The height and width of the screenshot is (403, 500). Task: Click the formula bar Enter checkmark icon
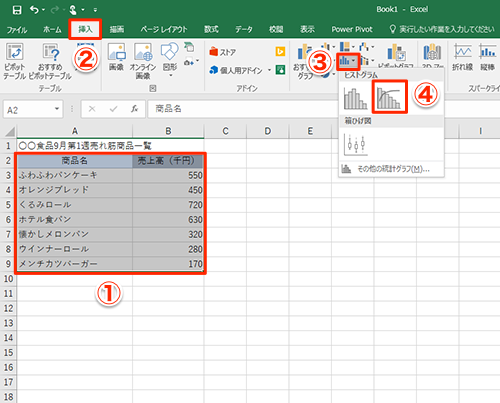(x=113, y=109)
